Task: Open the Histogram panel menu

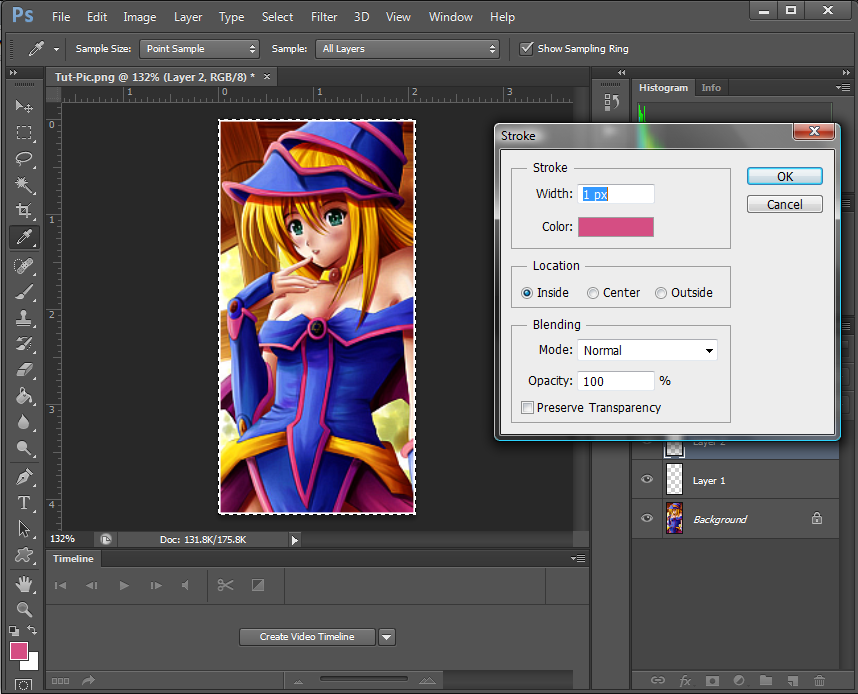Action: [x=843, y=88]
